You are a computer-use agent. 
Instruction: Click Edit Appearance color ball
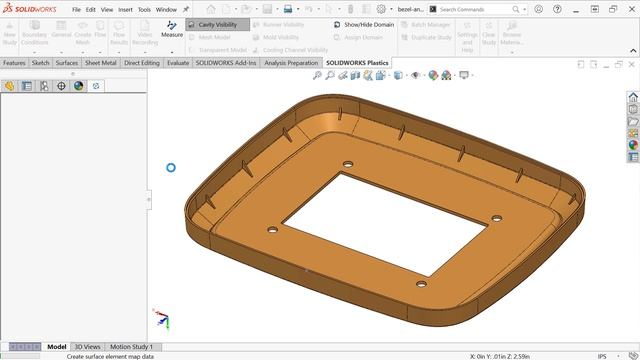[433, 75]
